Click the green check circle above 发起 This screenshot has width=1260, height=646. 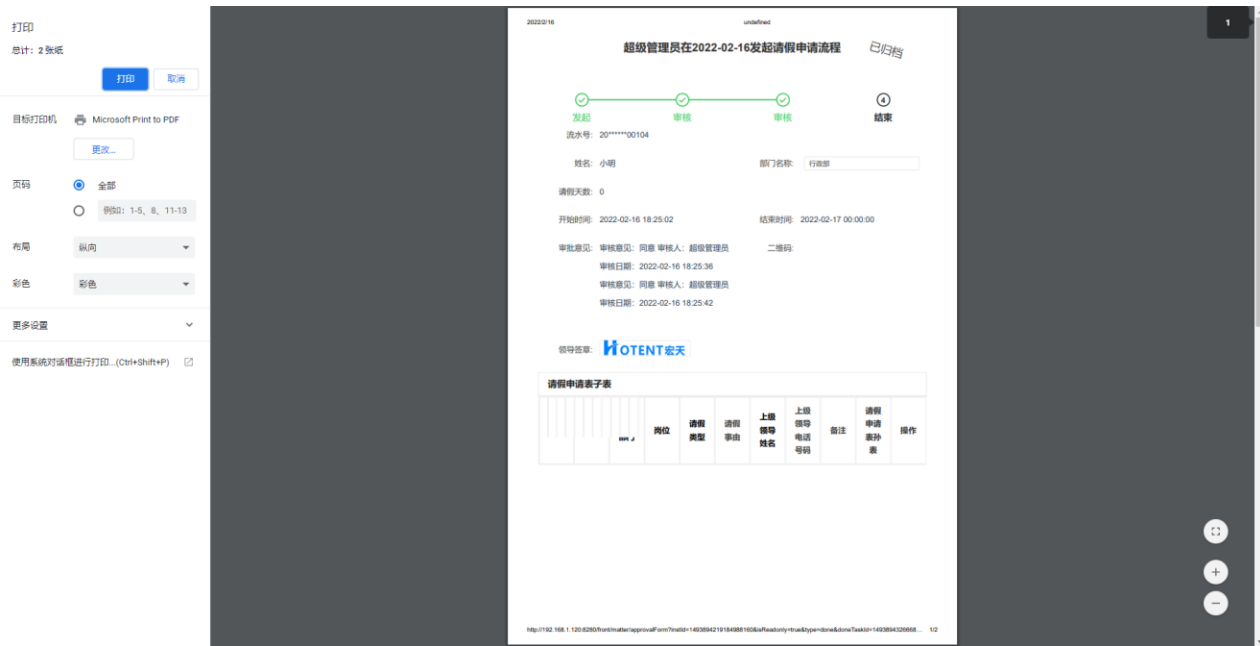(x=581, y=100)
